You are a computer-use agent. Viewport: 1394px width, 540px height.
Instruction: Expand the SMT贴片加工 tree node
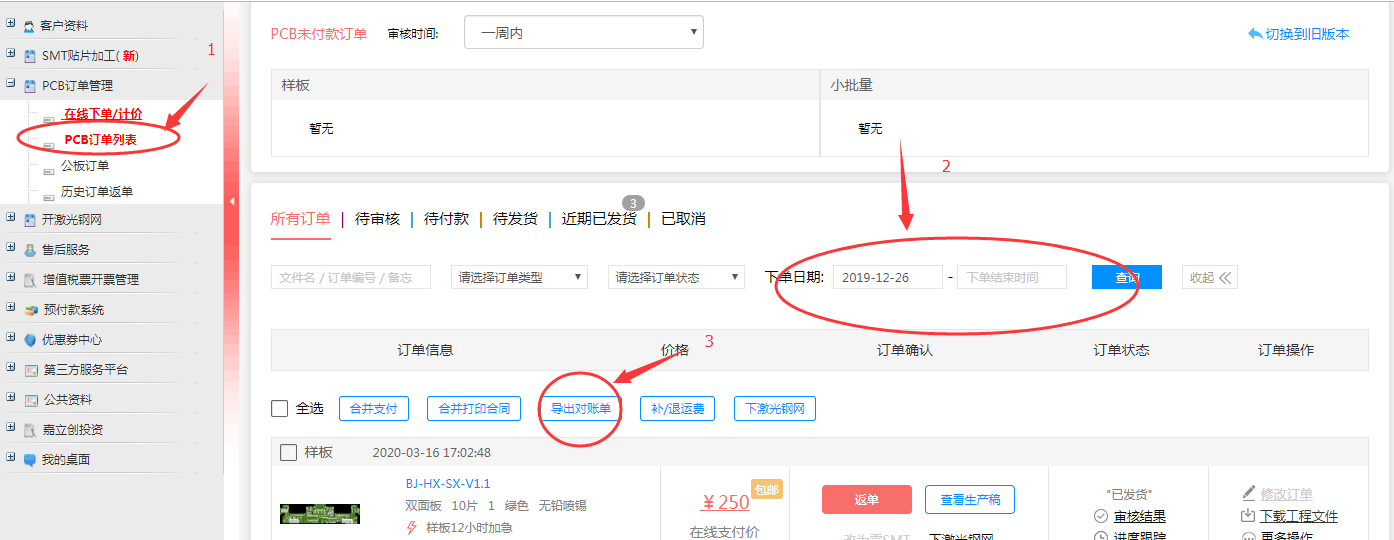(10, 55)
